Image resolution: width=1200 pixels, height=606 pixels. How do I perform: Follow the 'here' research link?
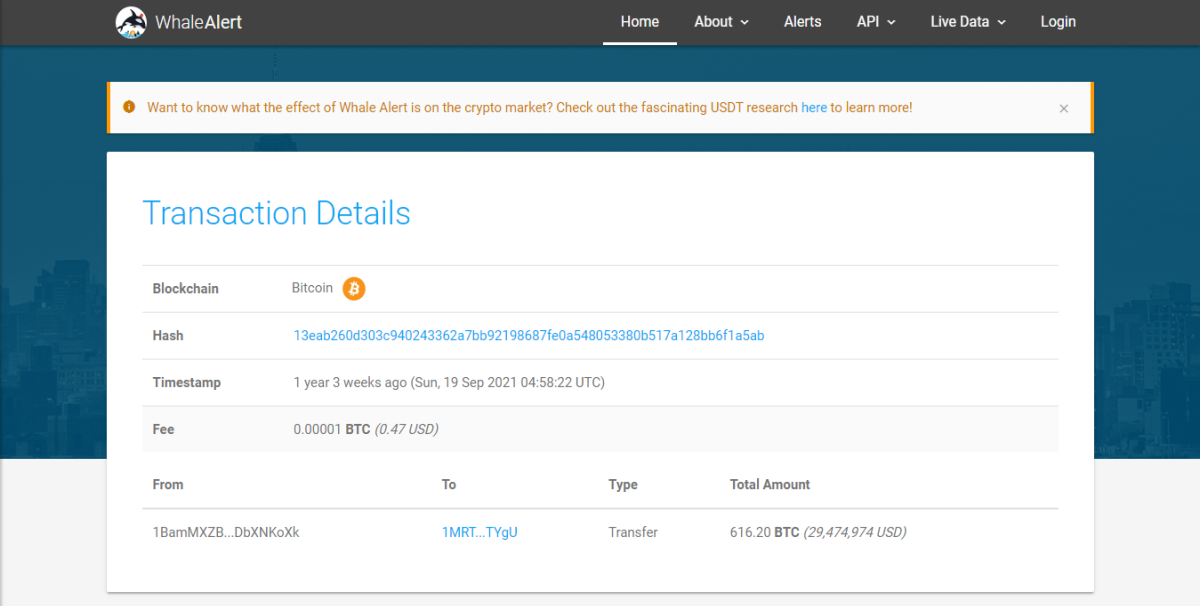[x=814, y=107]
